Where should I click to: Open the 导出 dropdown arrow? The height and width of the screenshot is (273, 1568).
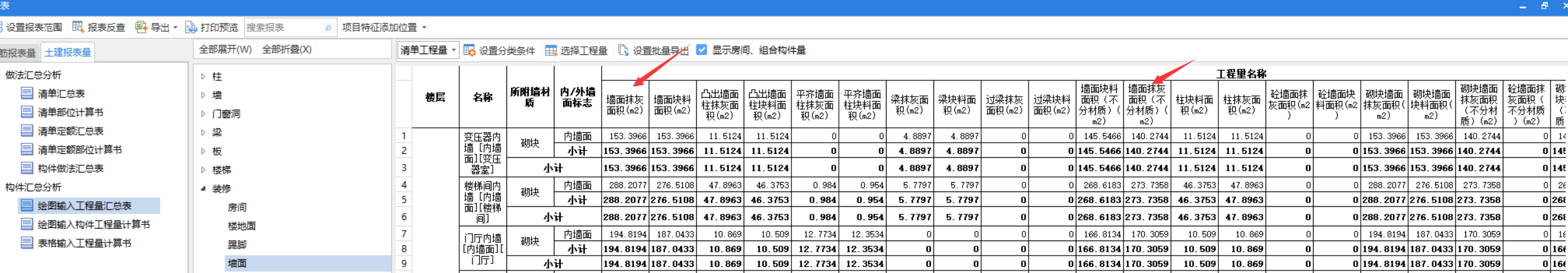175,27
